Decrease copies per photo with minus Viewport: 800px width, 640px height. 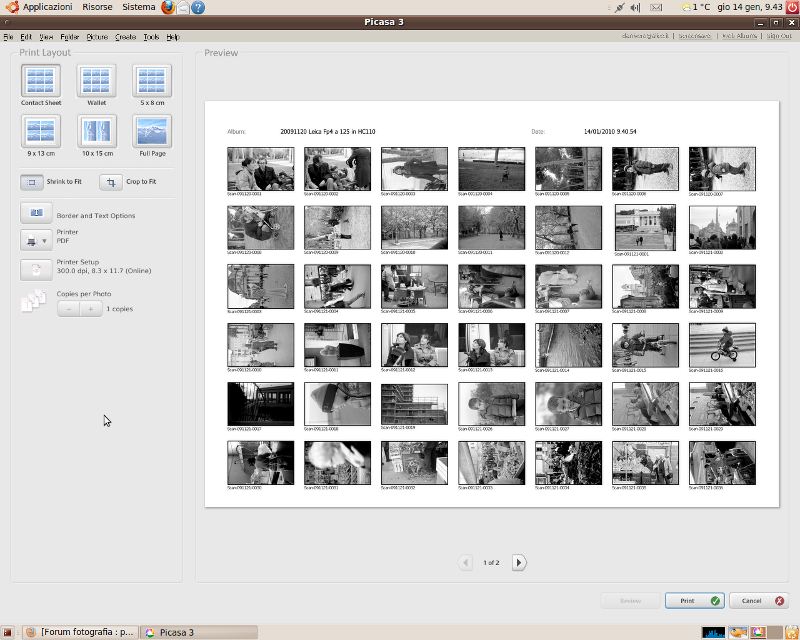coord(68,309)
